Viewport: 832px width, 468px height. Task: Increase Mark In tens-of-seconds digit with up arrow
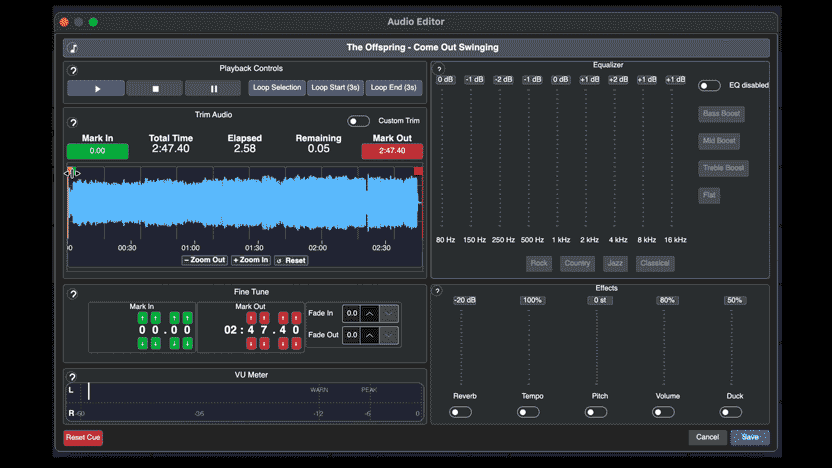(x=142, y=318)
